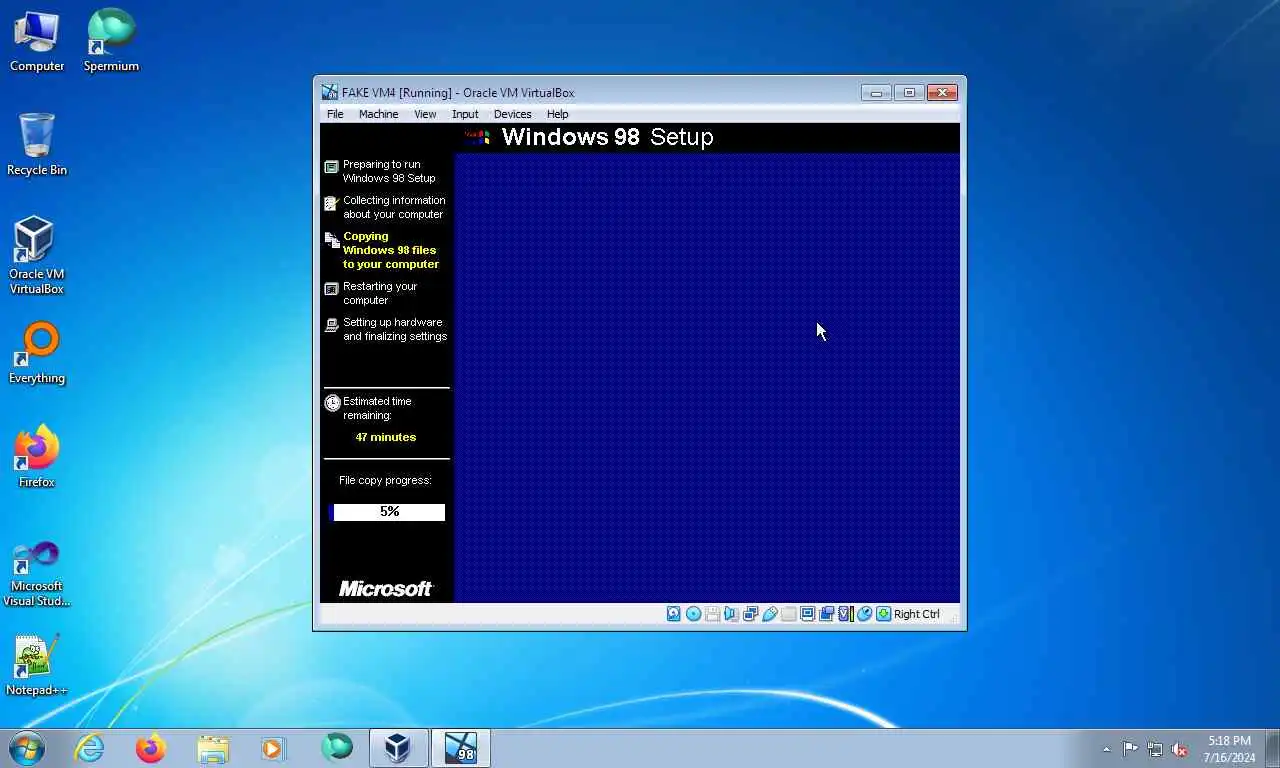Select the Recycle Bin desktop icon
The height and width of the screenshot is (768, 1280).
point(37,145)
